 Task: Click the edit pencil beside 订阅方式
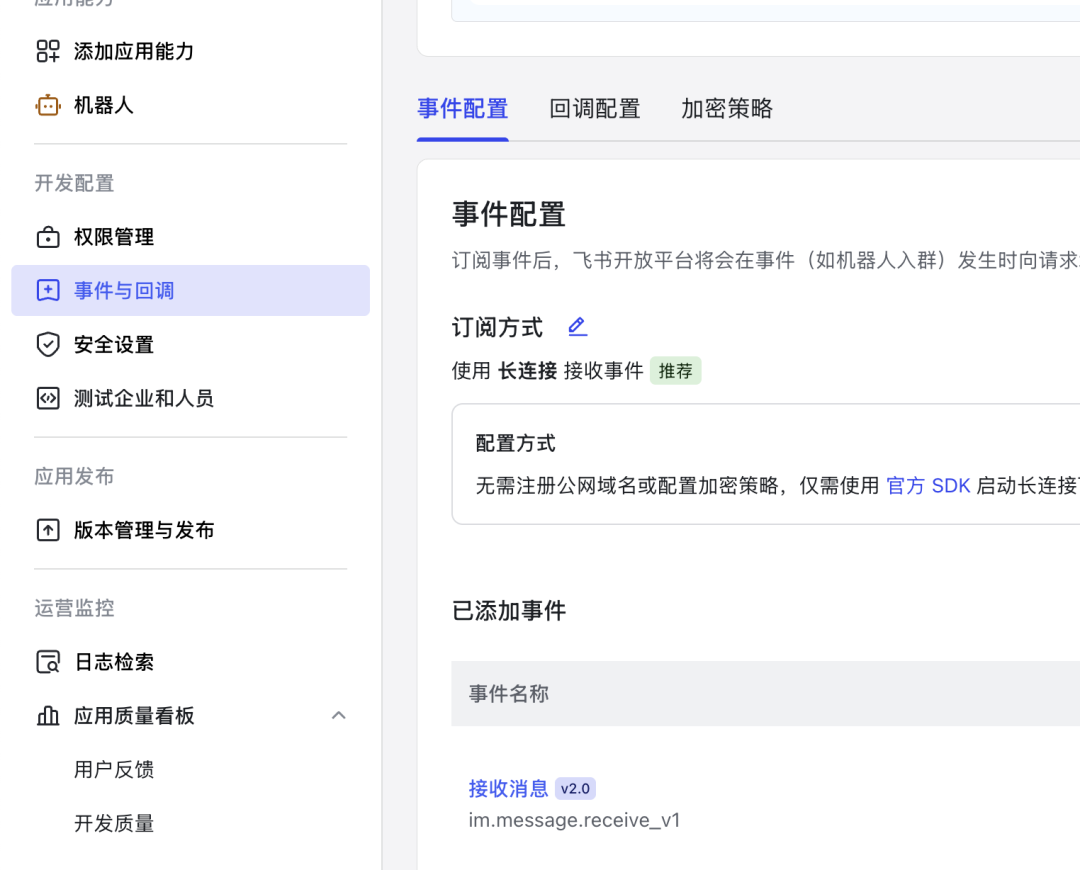(x=577, y=326)
